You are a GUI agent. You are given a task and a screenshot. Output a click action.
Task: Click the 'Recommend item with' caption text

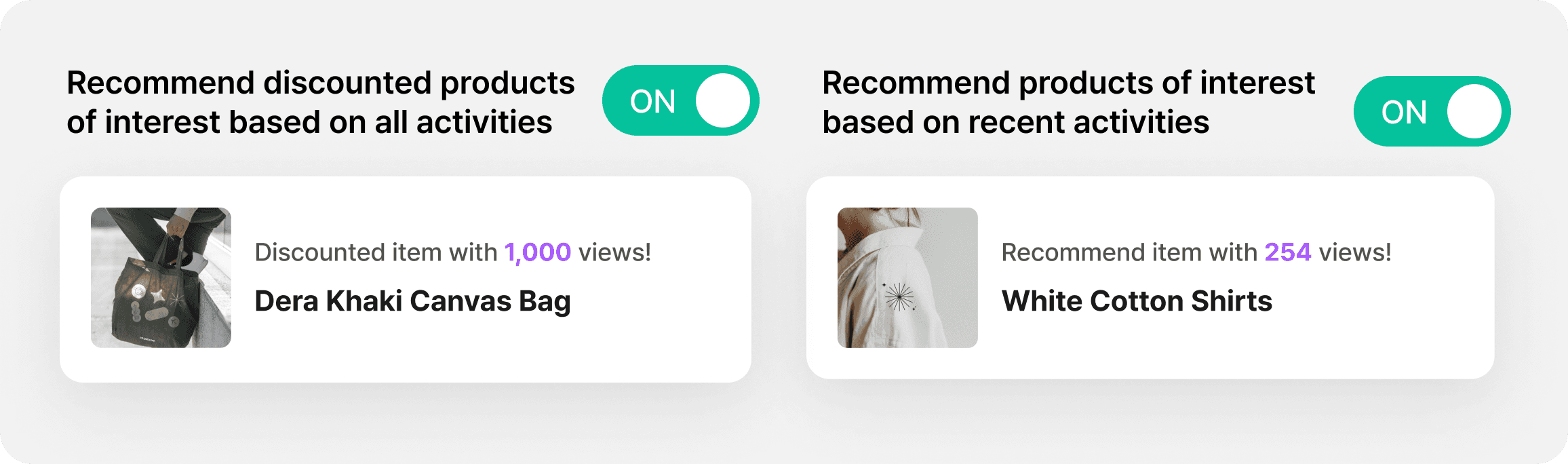1129,252
